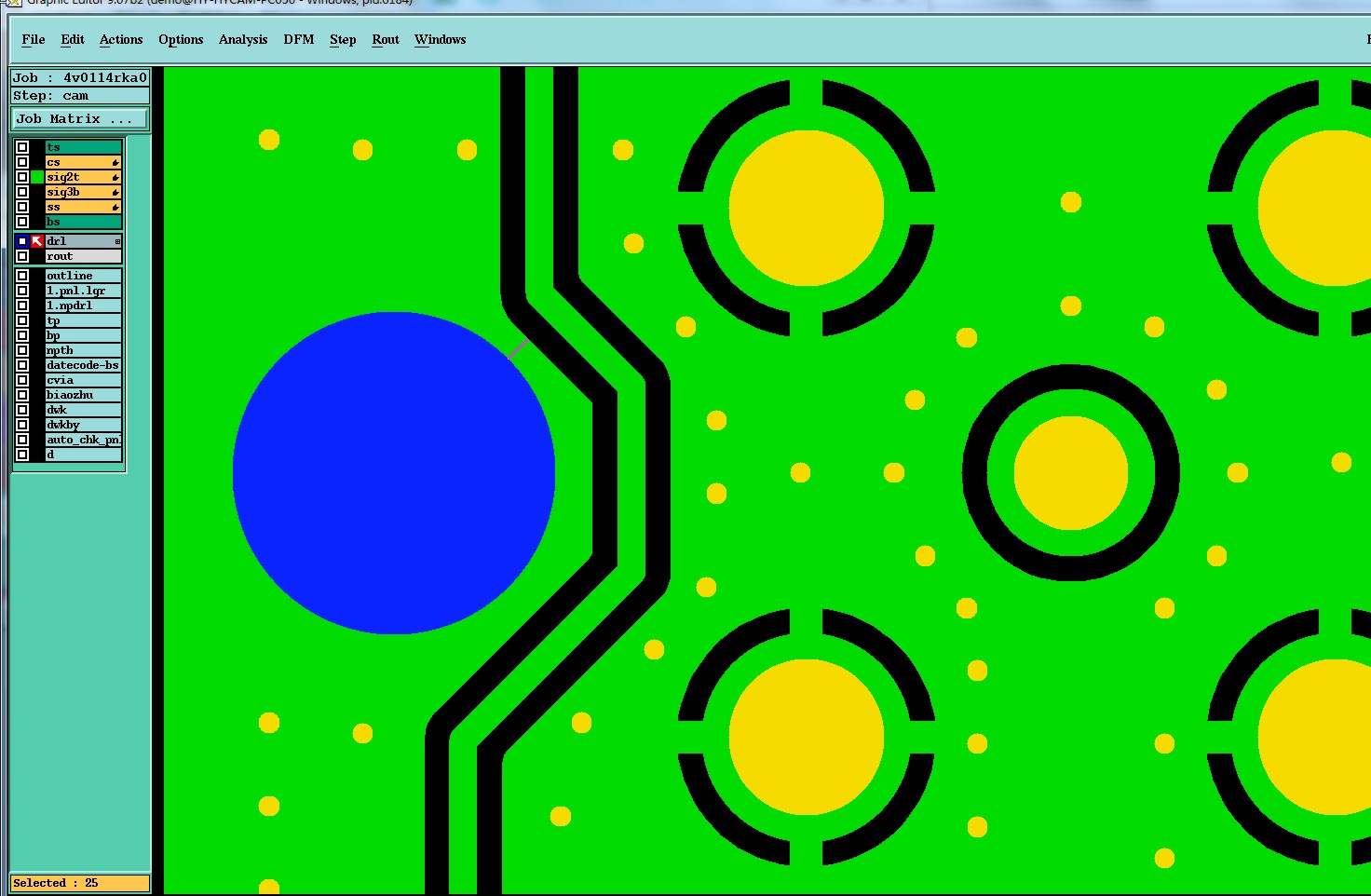1371x896 pixels.
Task: Click the small square icon at right of drl layer
Action: pyautogui.click(x=117, y=241)
